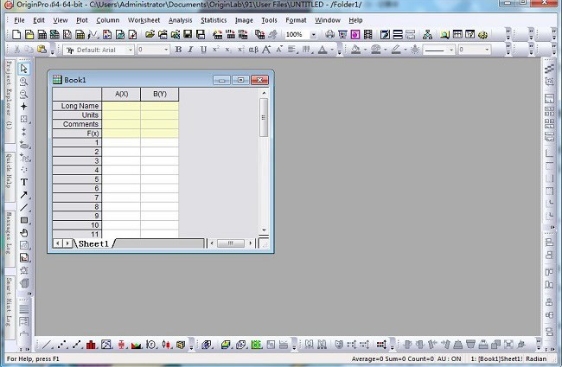Screen dimensions: 562x367
Task: Click the A(X) column header
Action: [x=122, y=94]
